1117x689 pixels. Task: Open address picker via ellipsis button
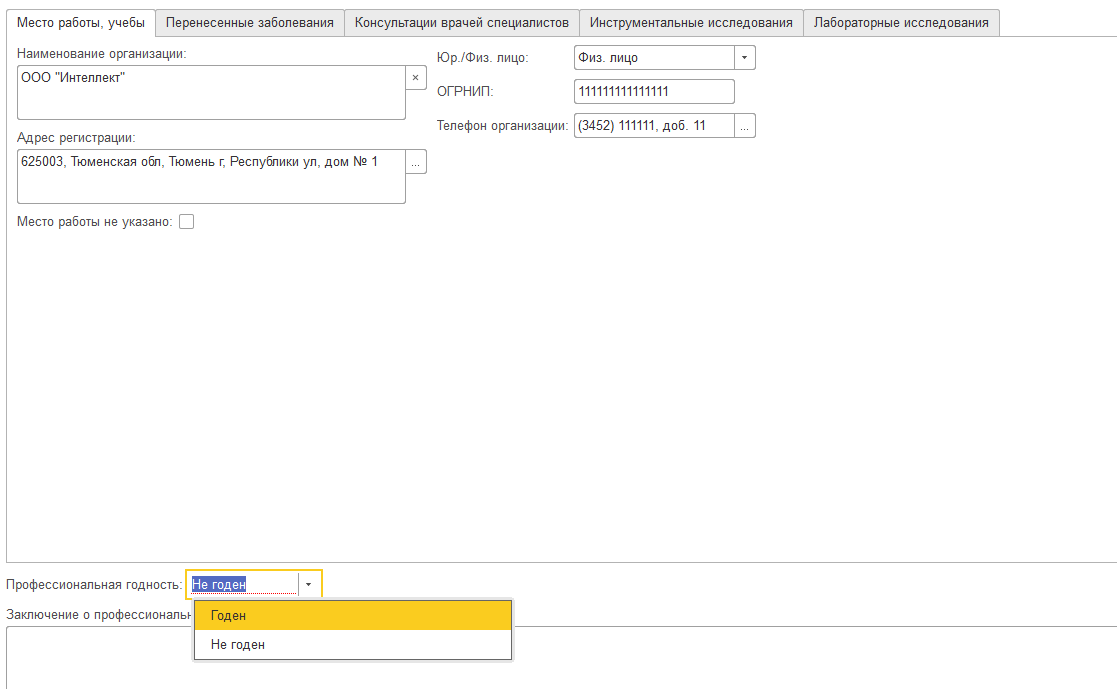pos(416,162)
